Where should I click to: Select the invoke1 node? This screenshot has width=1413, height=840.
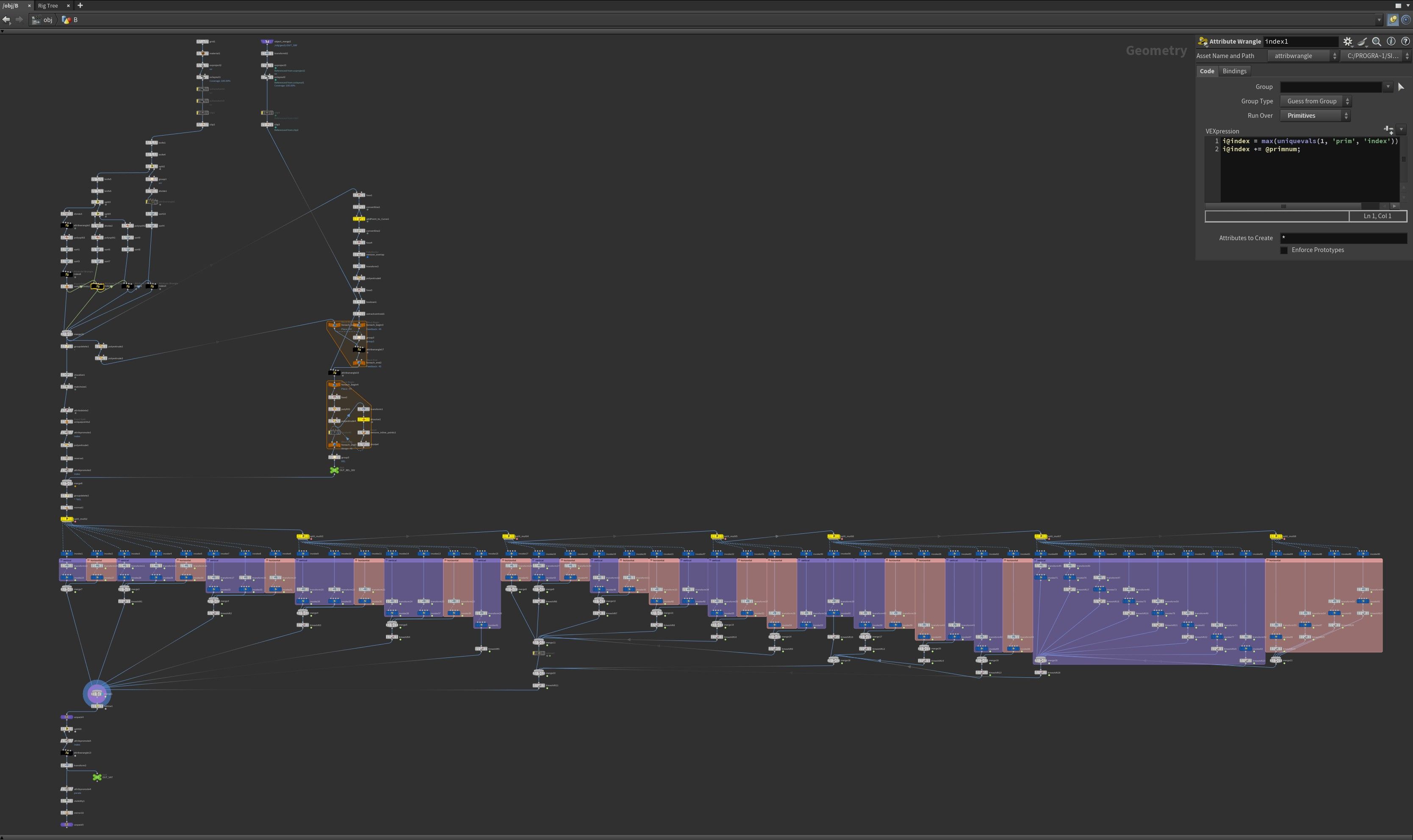coord(66,554)
